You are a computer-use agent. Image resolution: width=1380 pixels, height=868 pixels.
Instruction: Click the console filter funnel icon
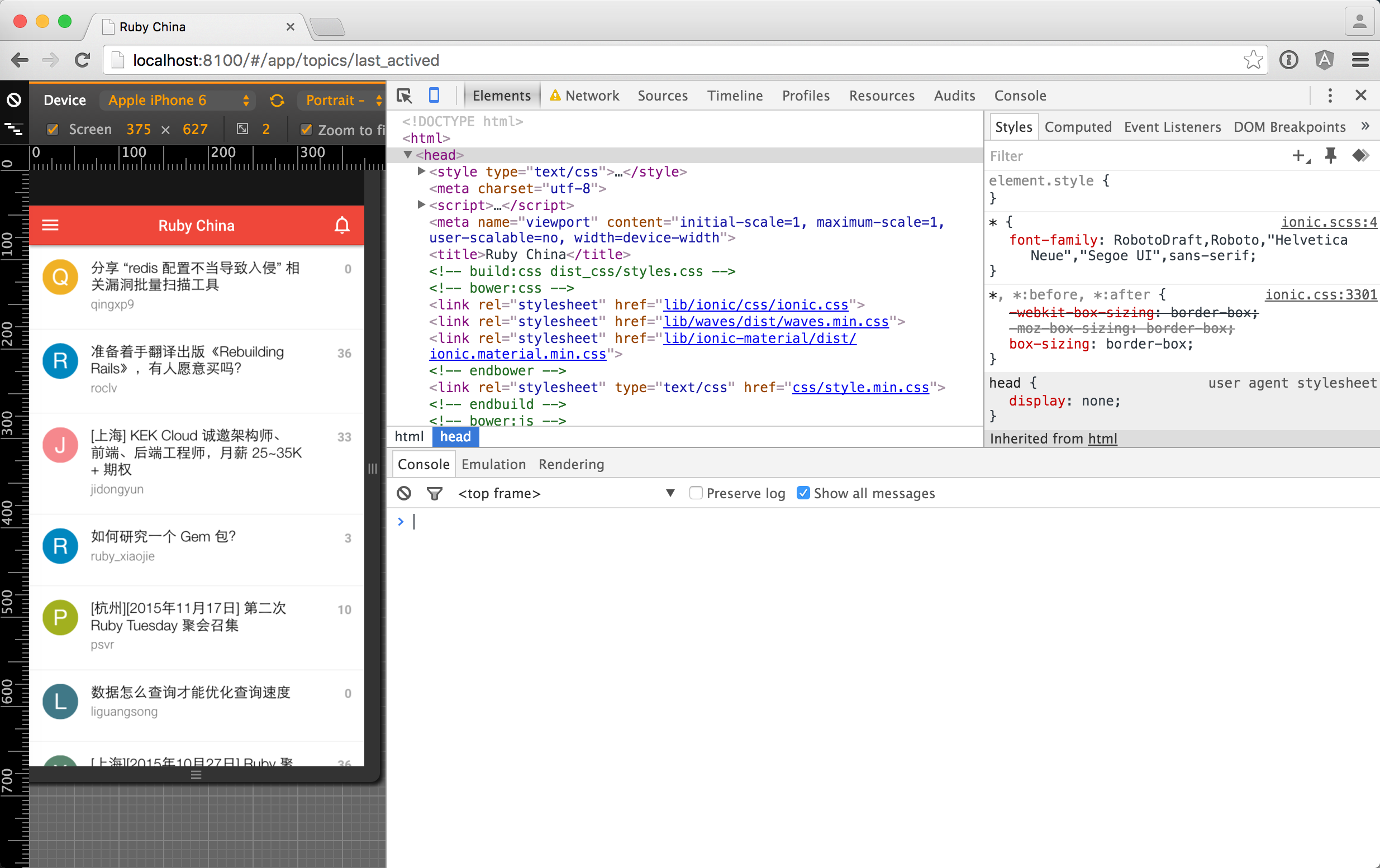435,493
